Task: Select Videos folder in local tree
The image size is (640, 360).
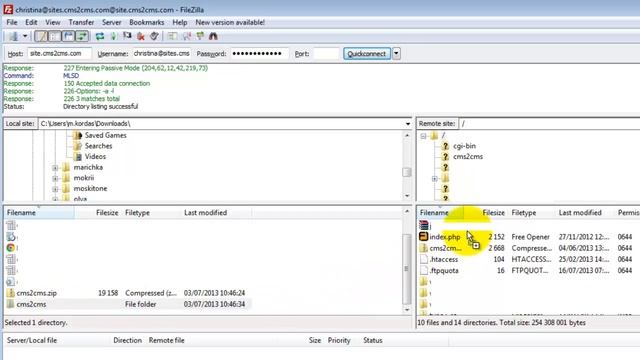Action: click(x=95, y=156)
